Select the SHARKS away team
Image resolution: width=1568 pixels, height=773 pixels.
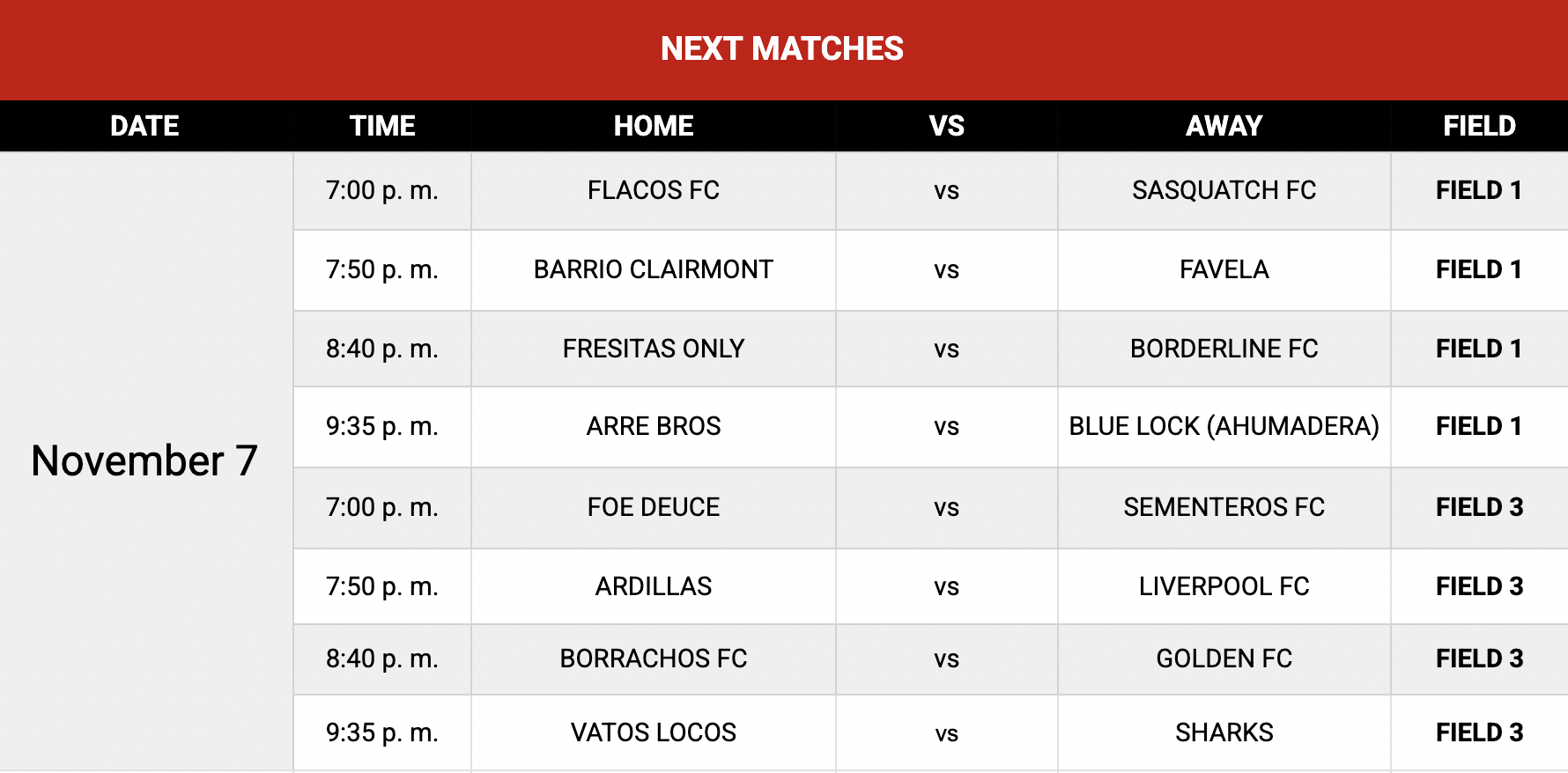1224,733
